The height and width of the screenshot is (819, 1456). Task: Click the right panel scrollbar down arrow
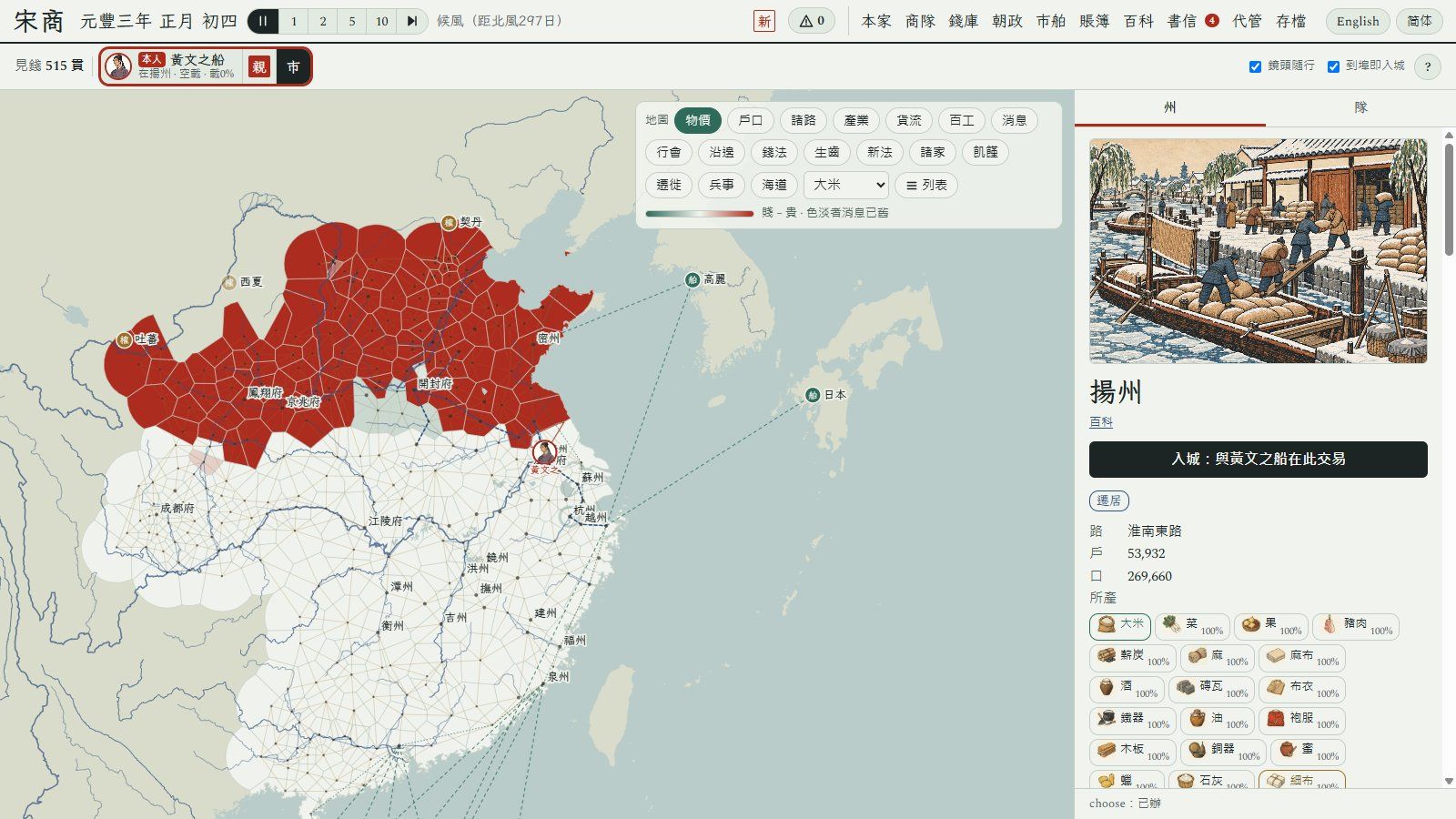pos(1449,782)
